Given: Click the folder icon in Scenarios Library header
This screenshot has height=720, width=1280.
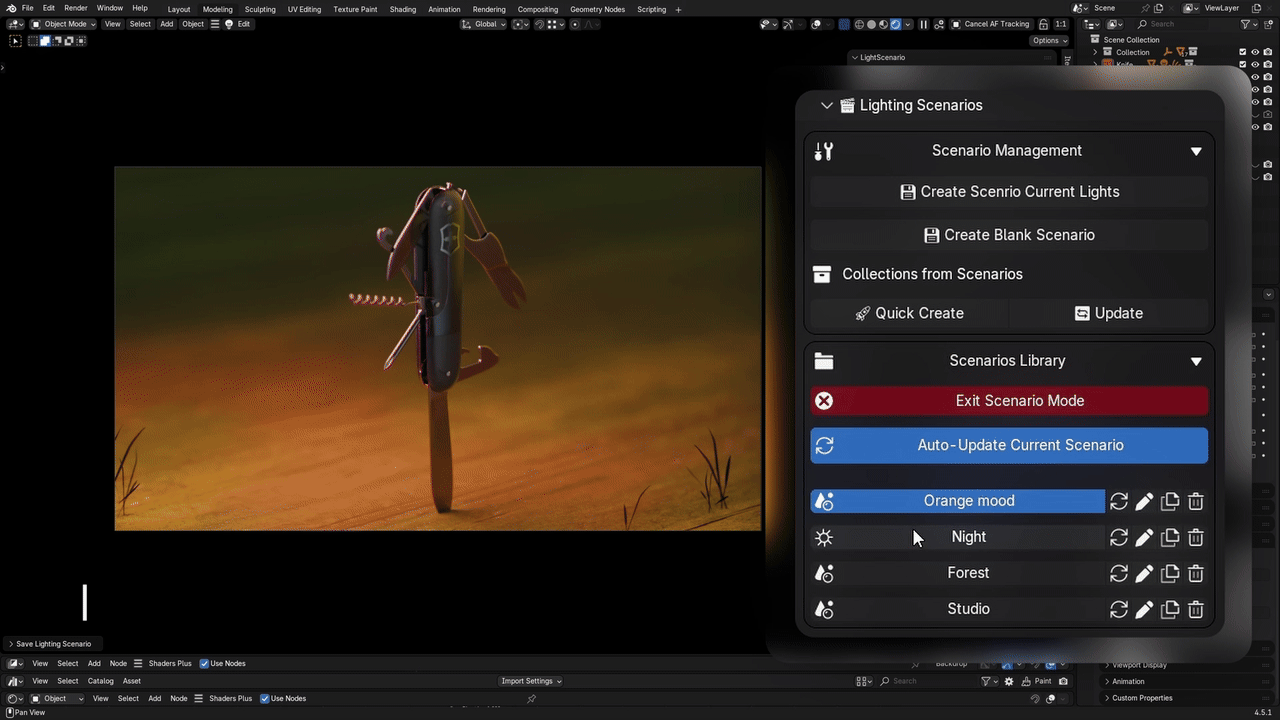Looking at the screenshot, I should tap(824, 361).
